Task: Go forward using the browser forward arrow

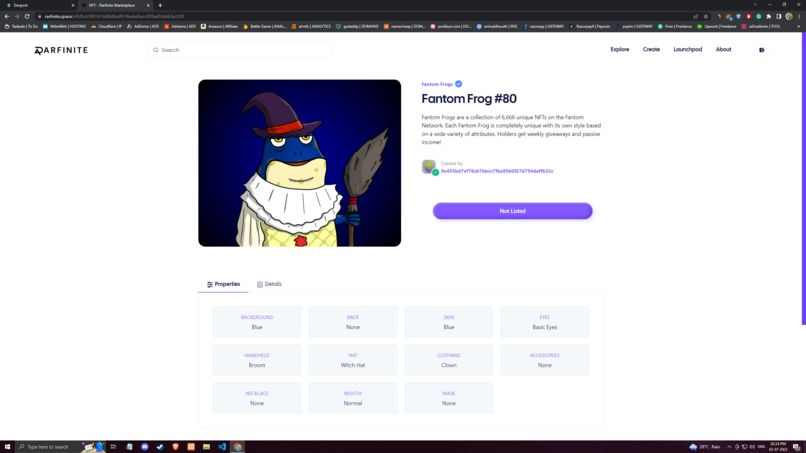Action: pyautogui.click(x=17, y=16)
